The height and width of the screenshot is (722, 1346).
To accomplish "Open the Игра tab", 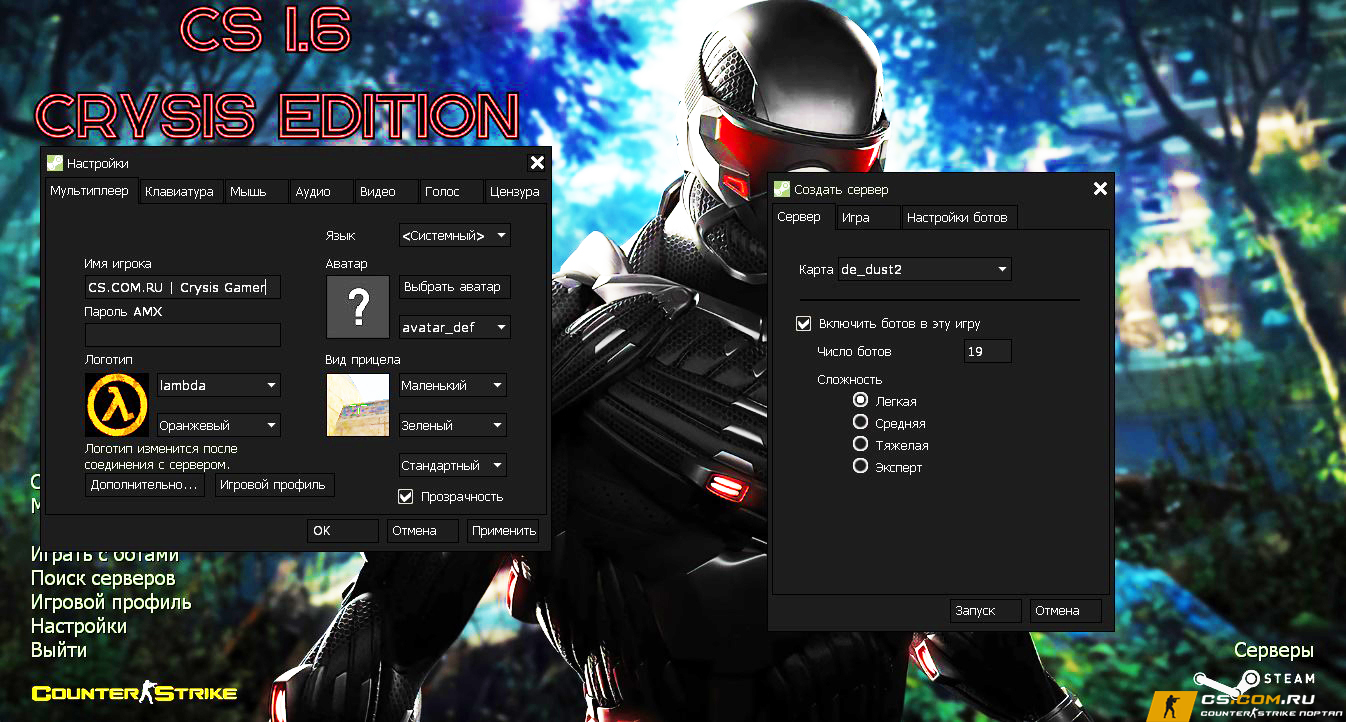I will (867, 217).
